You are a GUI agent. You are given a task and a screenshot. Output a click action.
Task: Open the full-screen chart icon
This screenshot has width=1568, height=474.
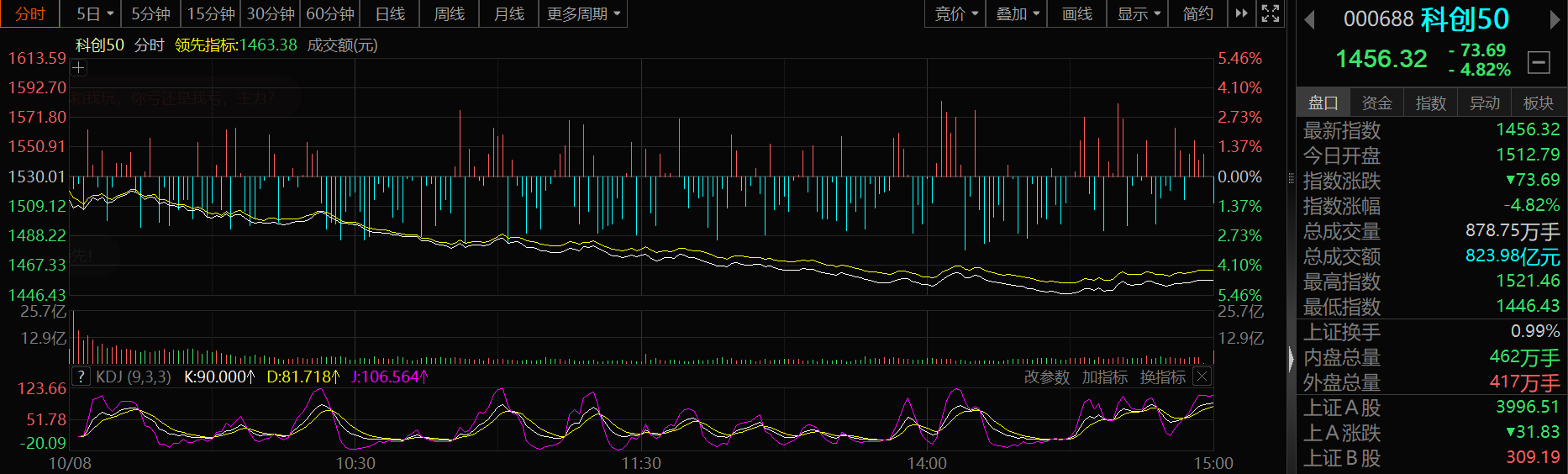[1270, 13]
